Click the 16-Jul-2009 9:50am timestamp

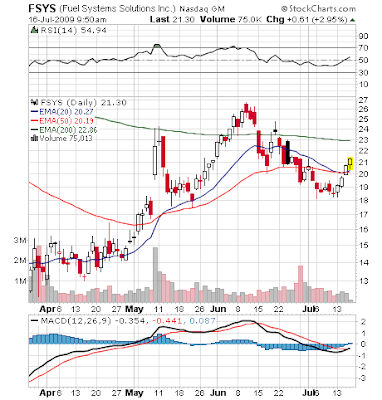click(x=68, y=19)
